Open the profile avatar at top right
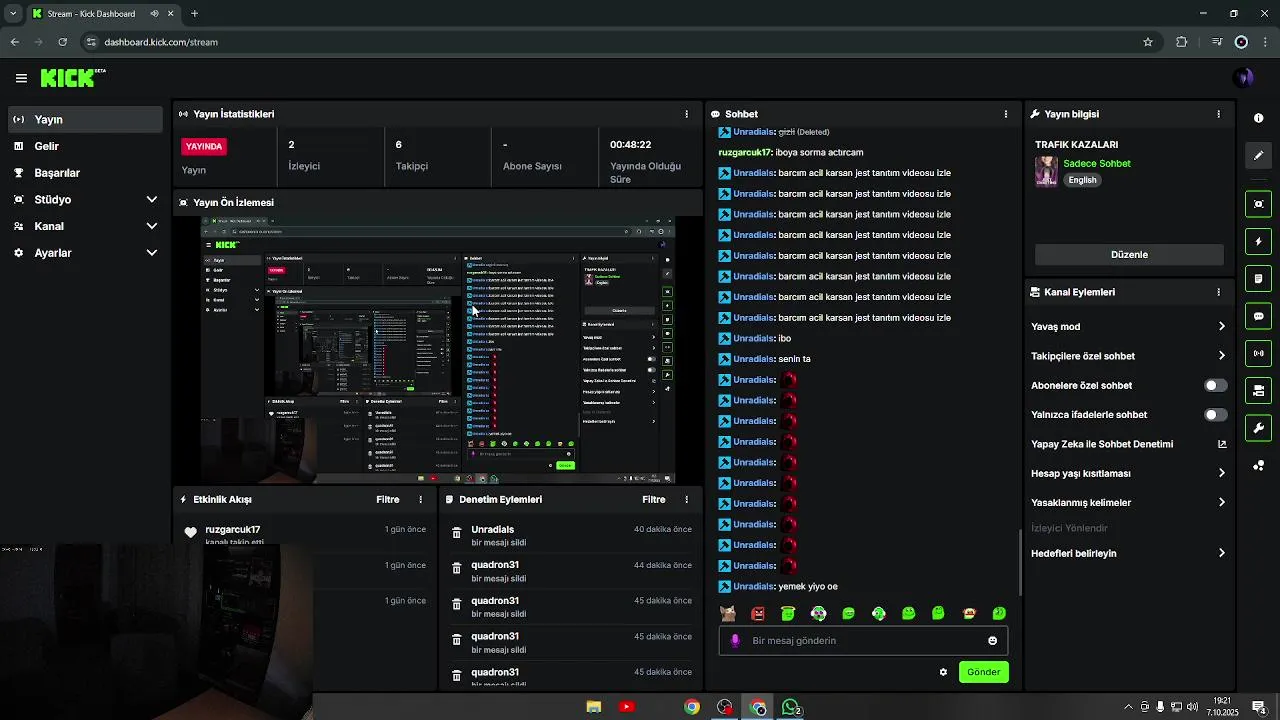 (x=1244, y=78)
